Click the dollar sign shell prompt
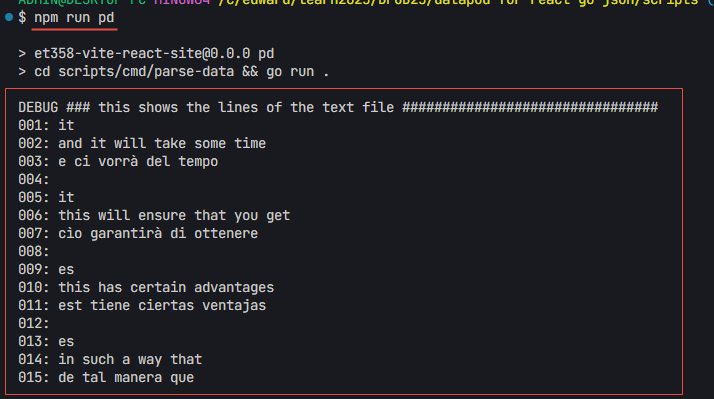Screen dimensions: 714x399 (22, 18)
